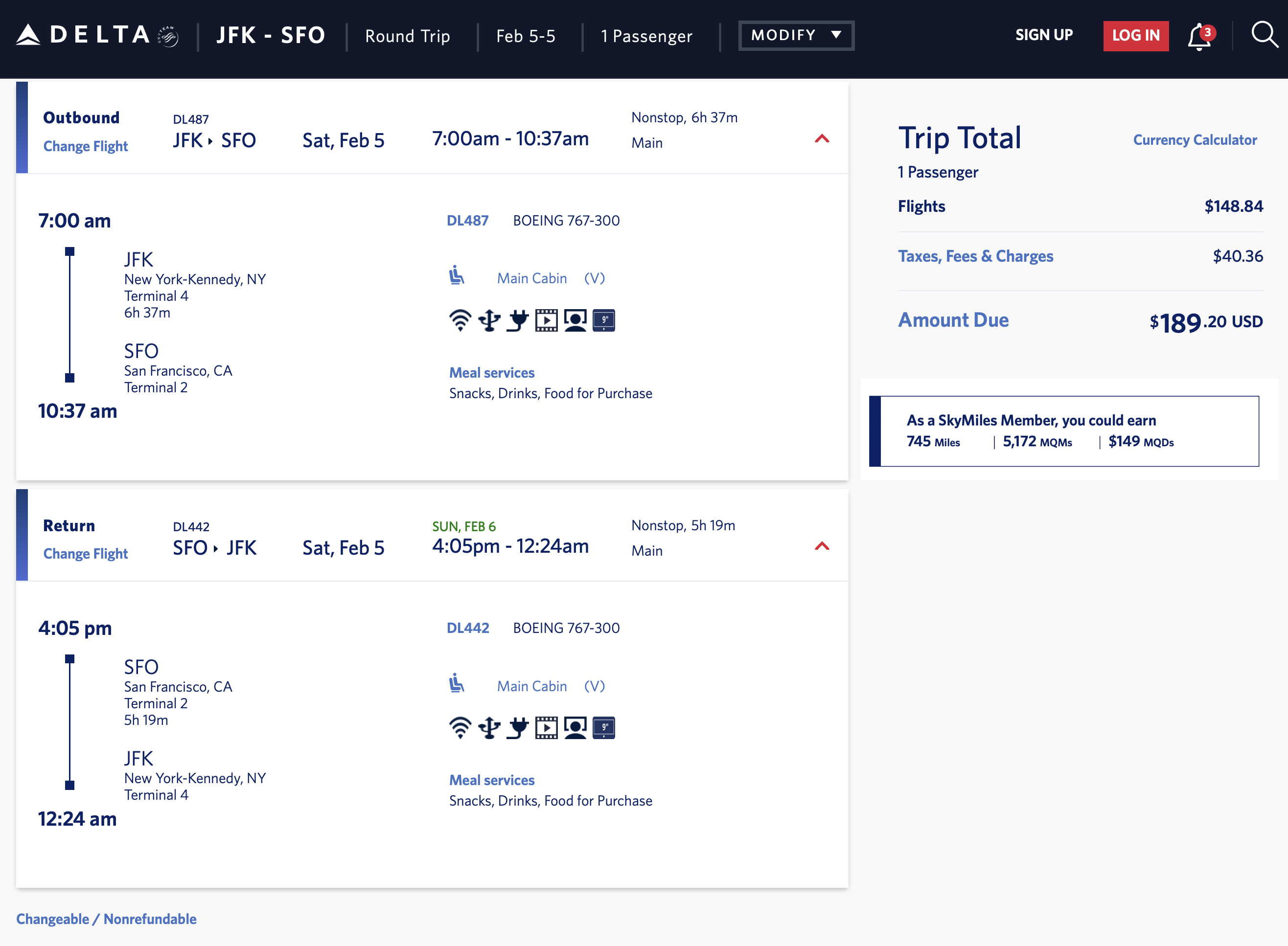Click the search magnifier icon

(x=1264, y=36)
